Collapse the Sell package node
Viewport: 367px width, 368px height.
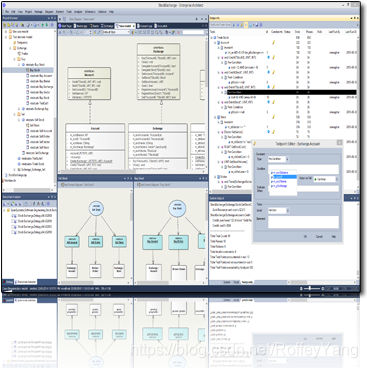14,114
